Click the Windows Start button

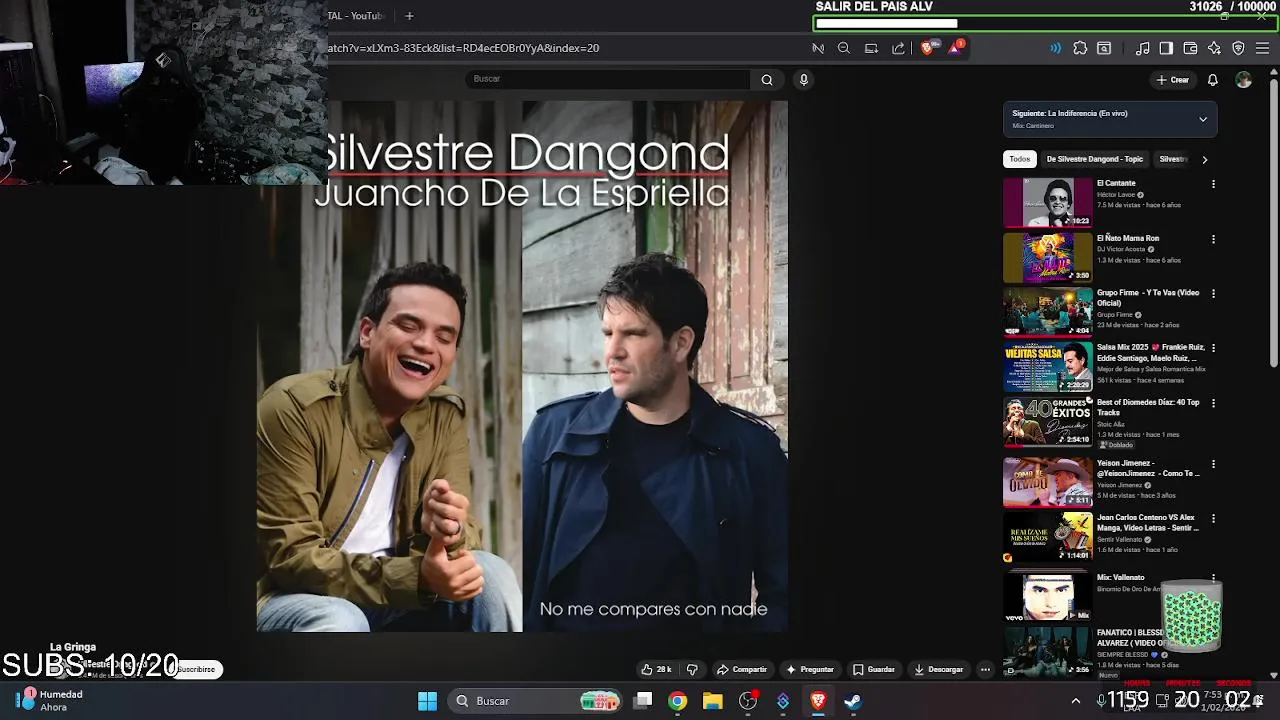click(x=427, y=701)
